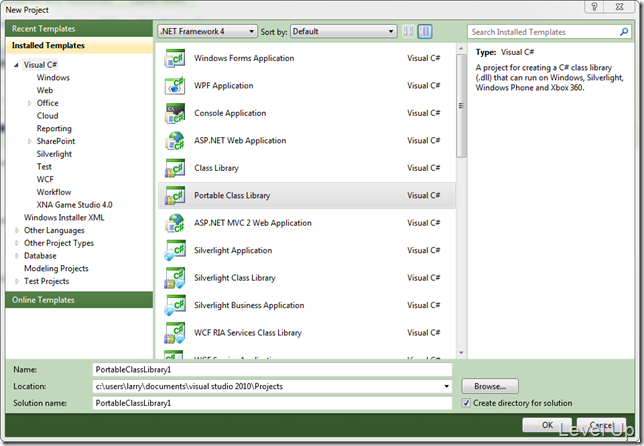The height and width of the screenshot is (446, 644).
Task: Click the WPF Application template icon
Action: [175, 86]
